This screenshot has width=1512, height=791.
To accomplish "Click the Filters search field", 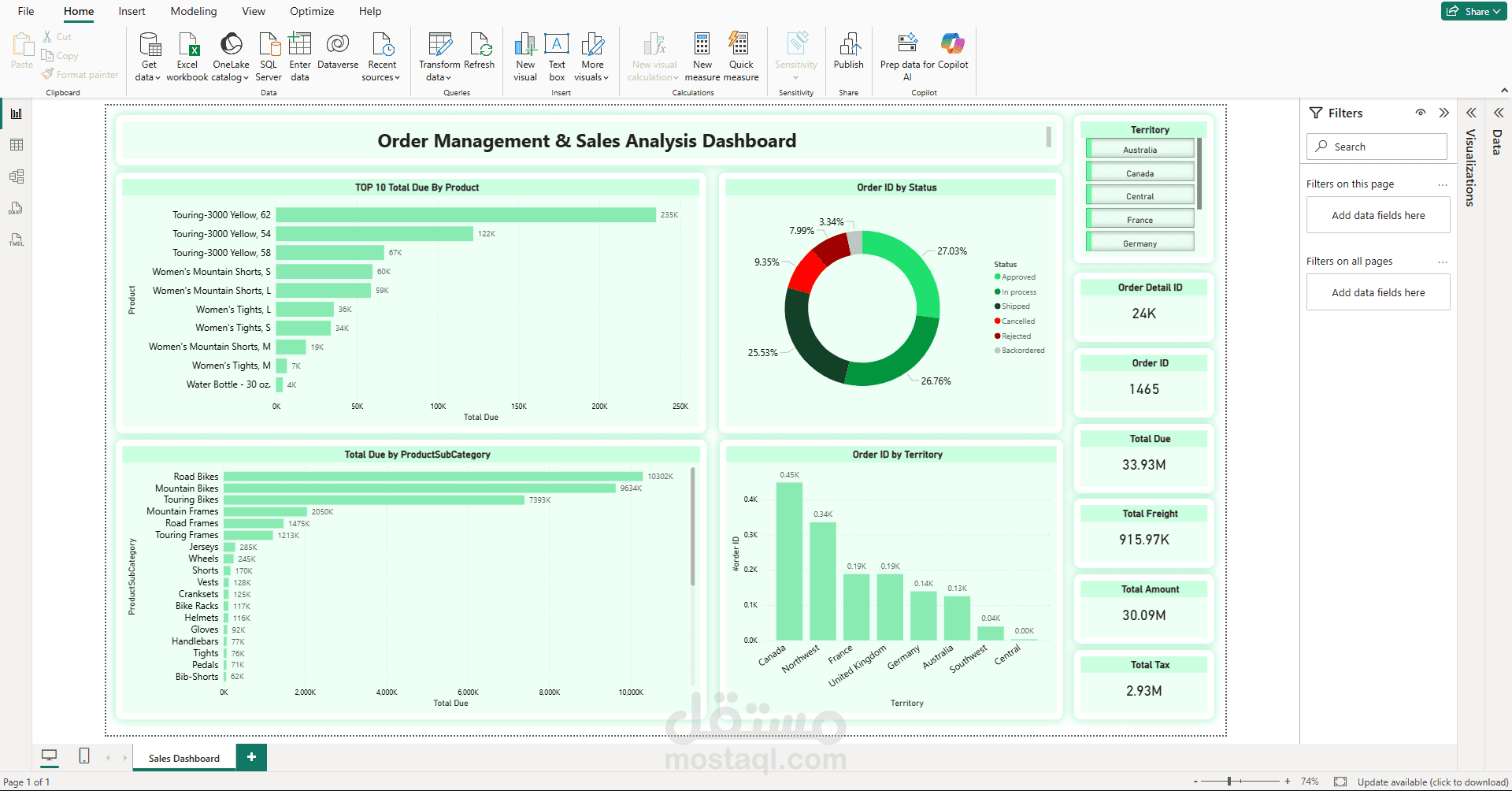I will [x=1377, y=147].
